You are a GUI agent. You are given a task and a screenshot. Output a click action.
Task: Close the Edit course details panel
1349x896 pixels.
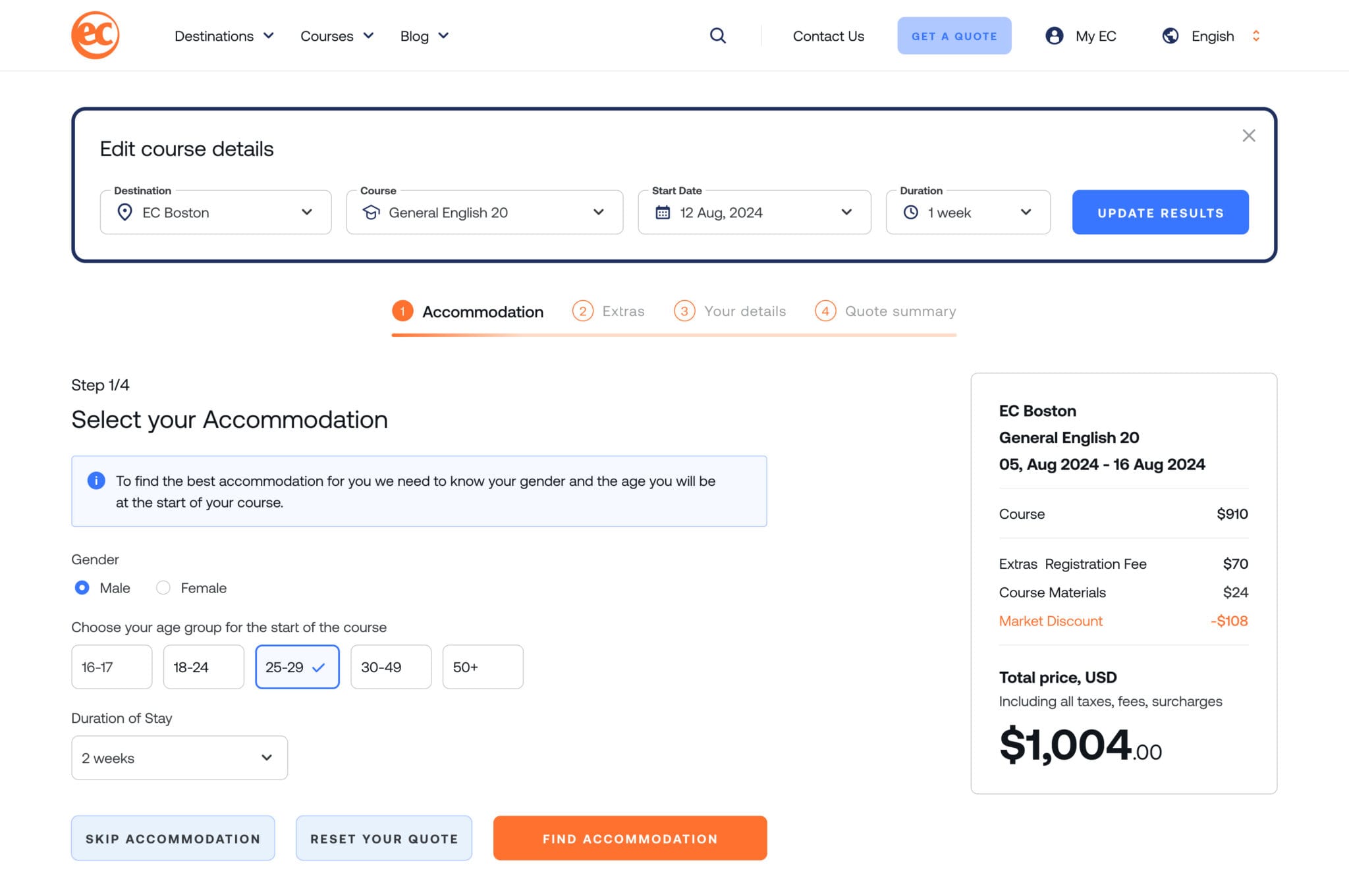coord(1248,136)
